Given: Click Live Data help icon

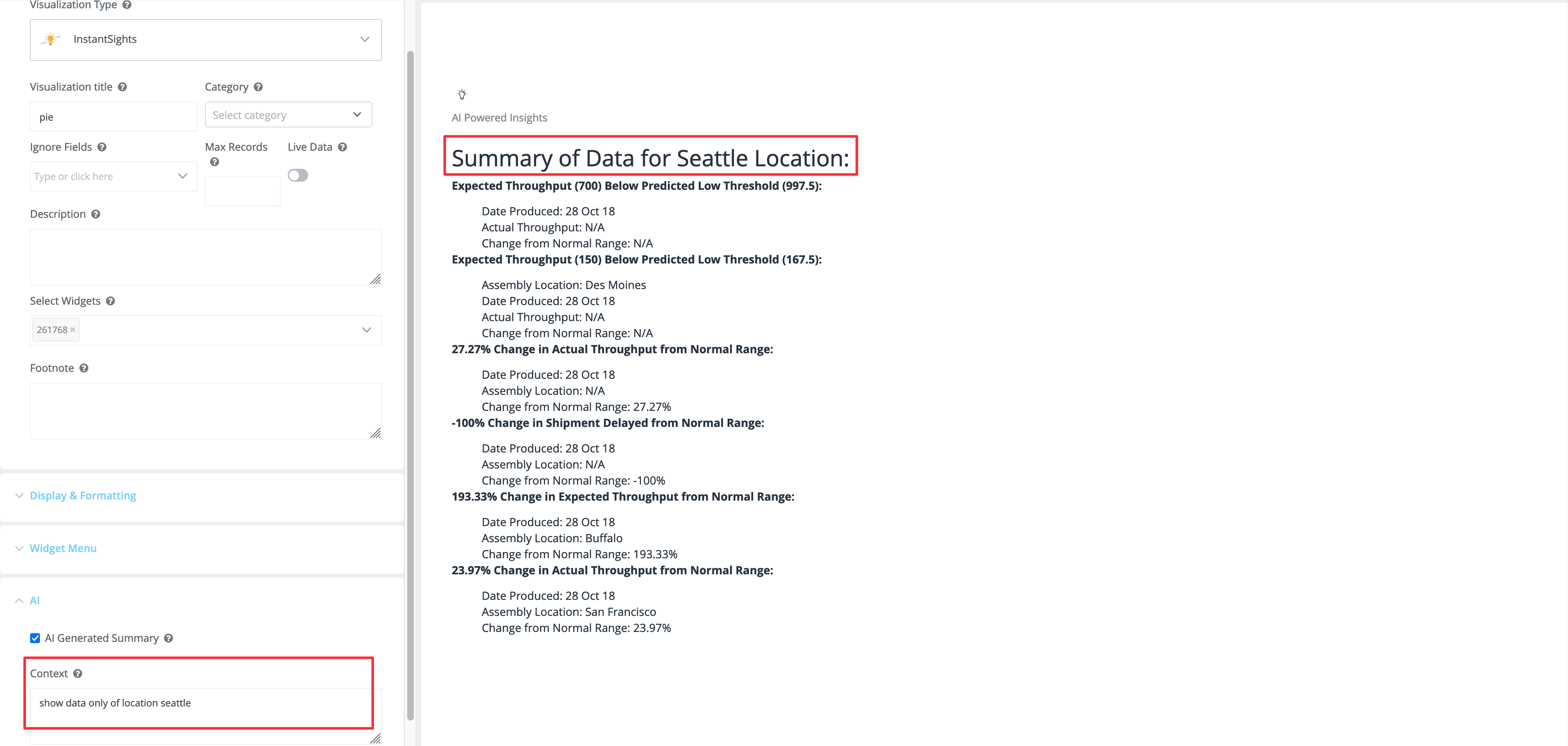Looking at the screenshot, I should point(342,147).
